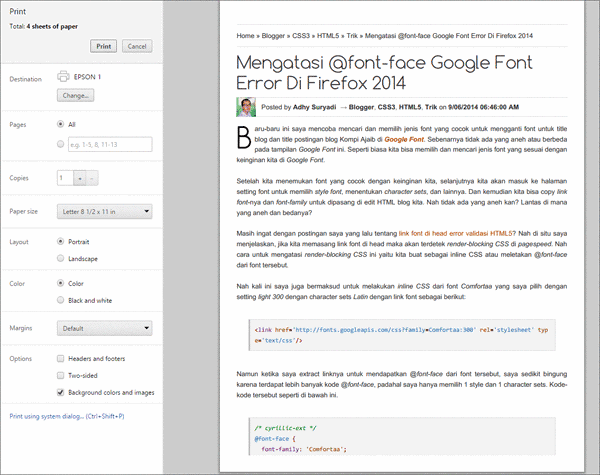Click the article title heading
Image resolution: width=600 pixels, height=475 pixels.
pos(384,72)
